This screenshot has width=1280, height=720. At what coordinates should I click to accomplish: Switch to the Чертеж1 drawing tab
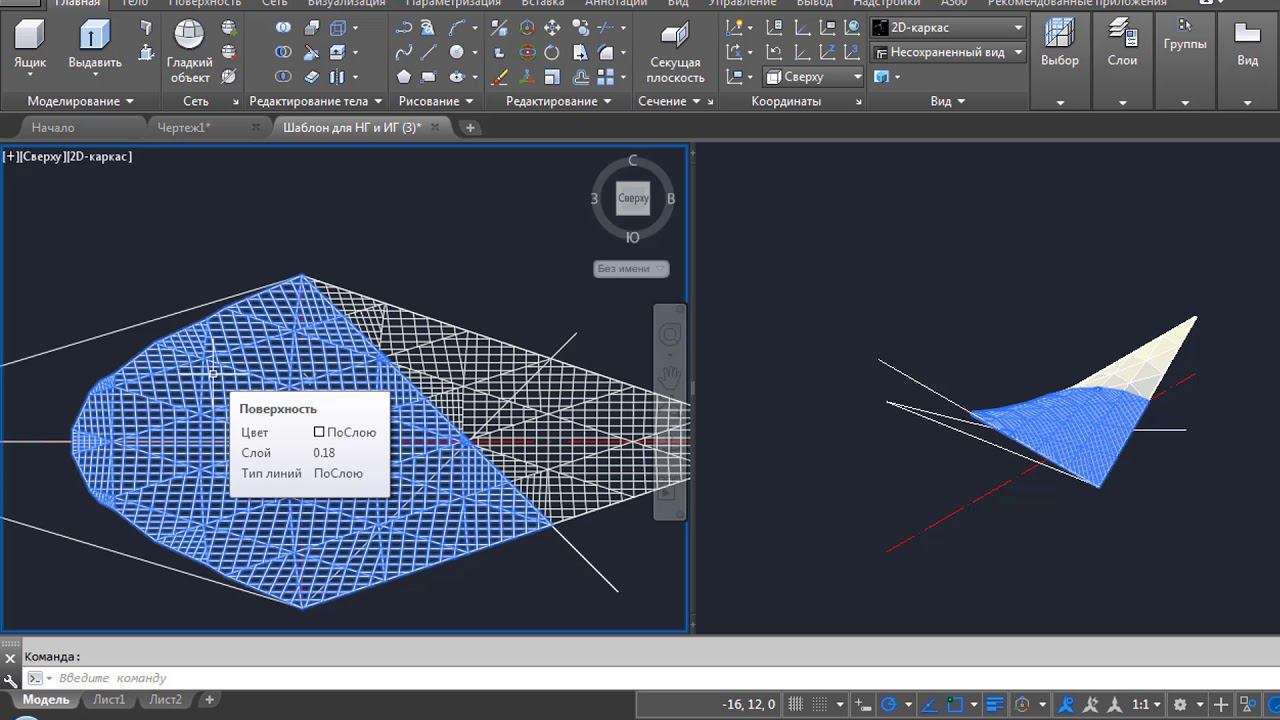(184, 127)
